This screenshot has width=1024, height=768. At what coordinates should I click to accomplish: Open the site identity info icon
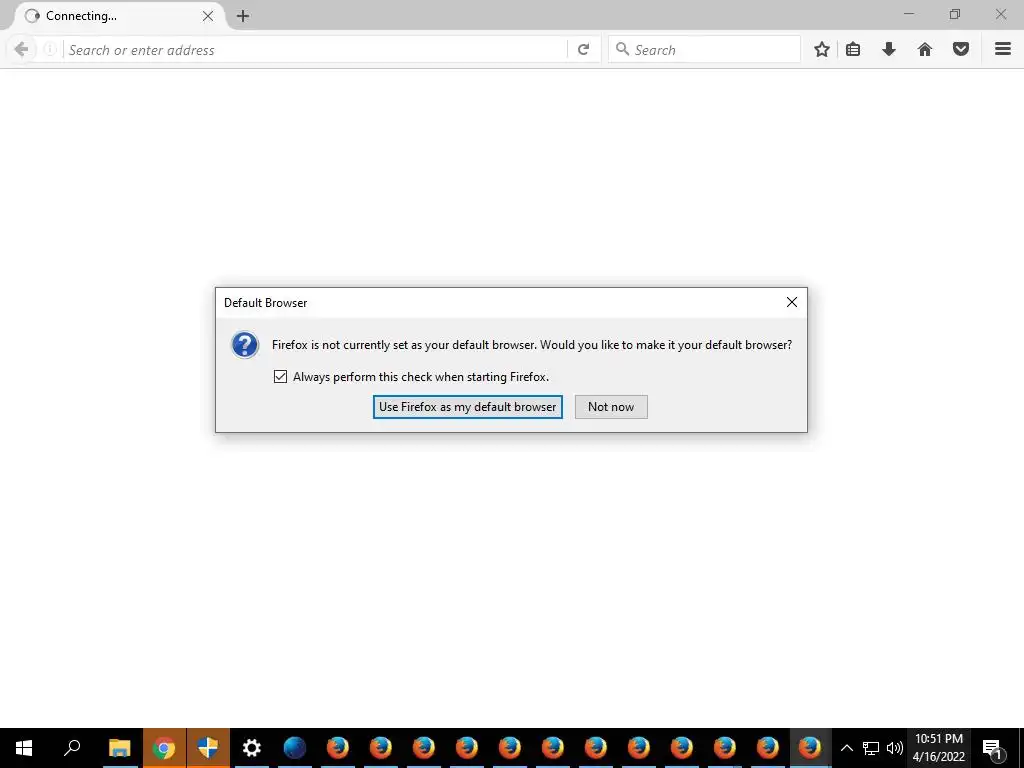click(50, 49)
